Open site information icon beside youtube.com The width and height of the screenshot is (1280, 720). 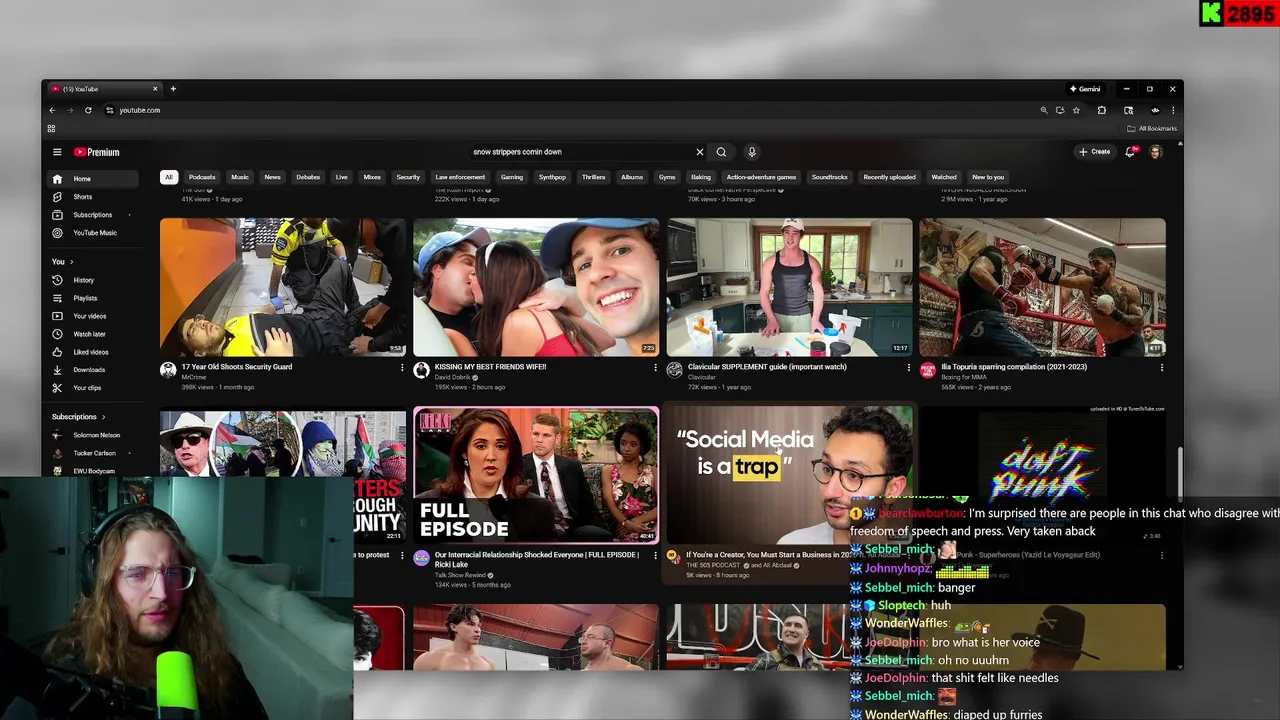point(109,110)
